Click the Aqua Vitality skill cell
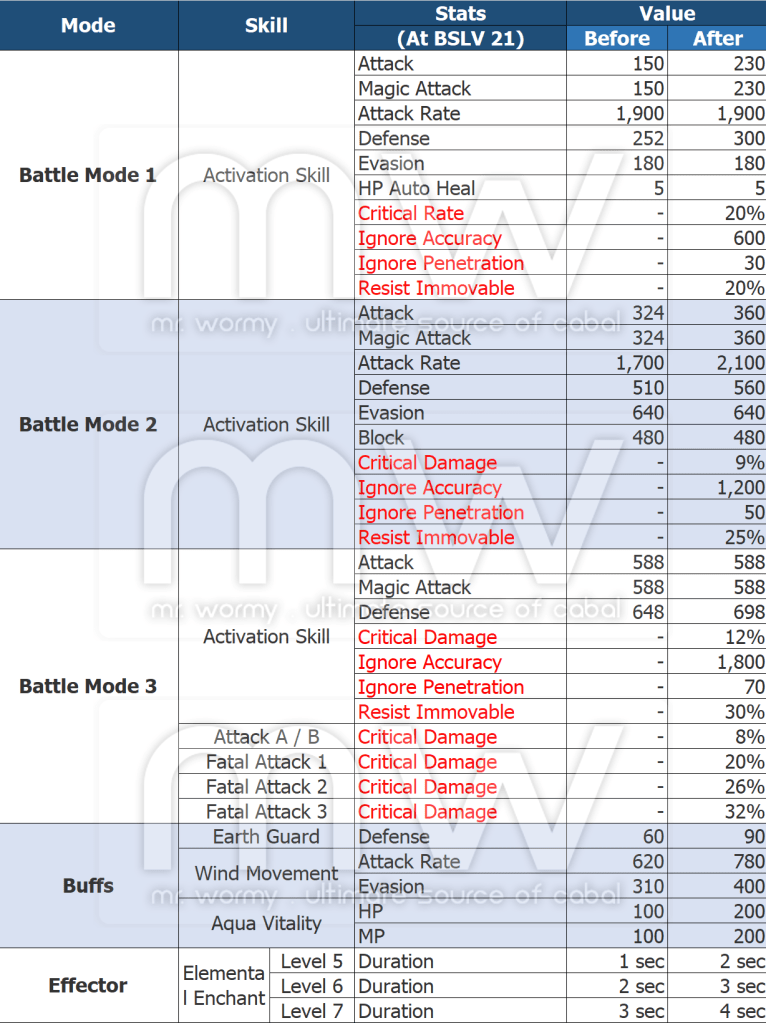 (266, 923)
